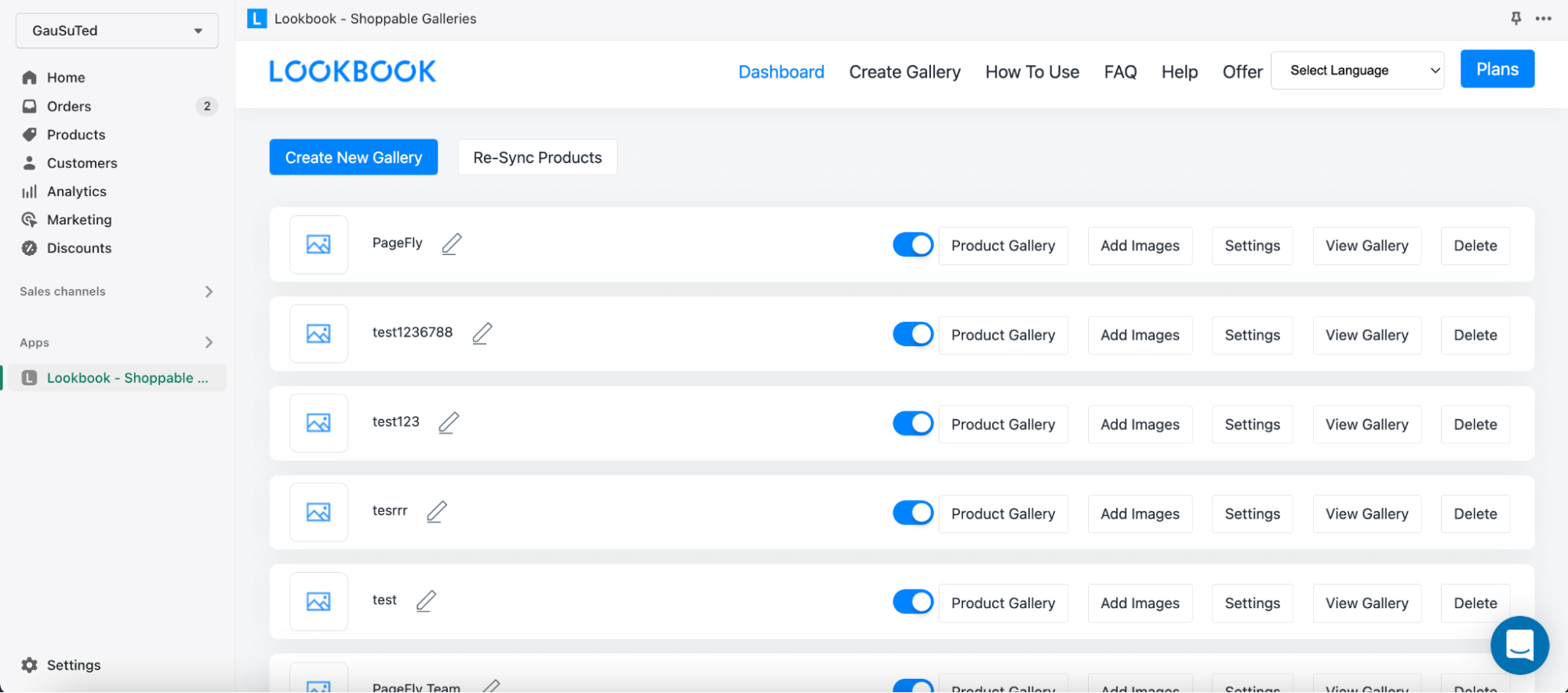The width and height of the screenshot is (1568, 693).
Task: Edit the test123 gallery name pencil
Action: pos(449,423)
